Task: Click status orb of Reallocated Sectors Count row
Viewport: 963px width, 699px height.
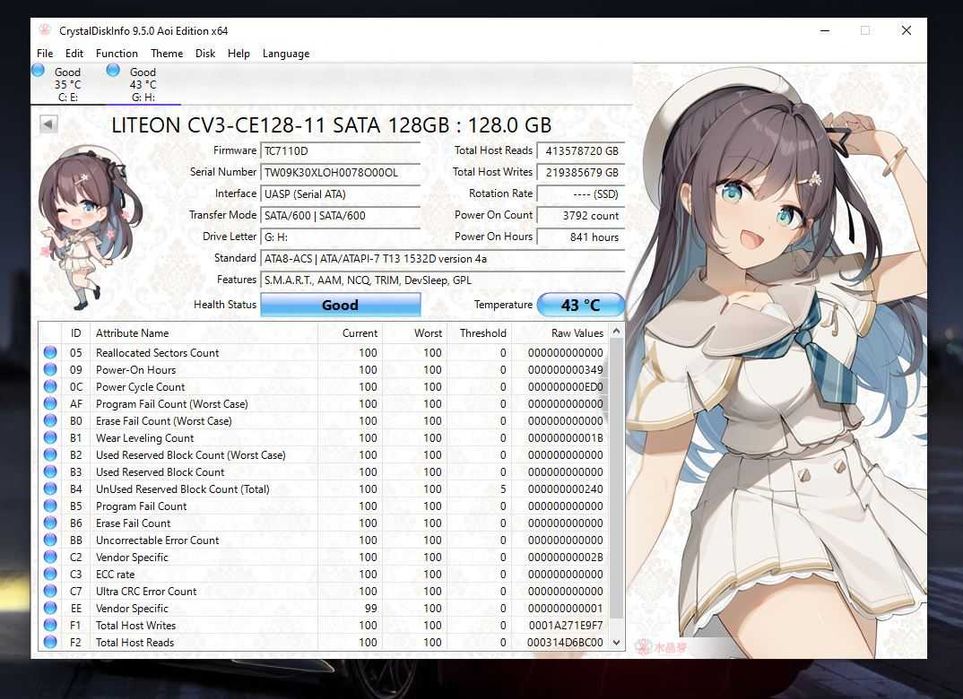Action: tap(50, 353)
